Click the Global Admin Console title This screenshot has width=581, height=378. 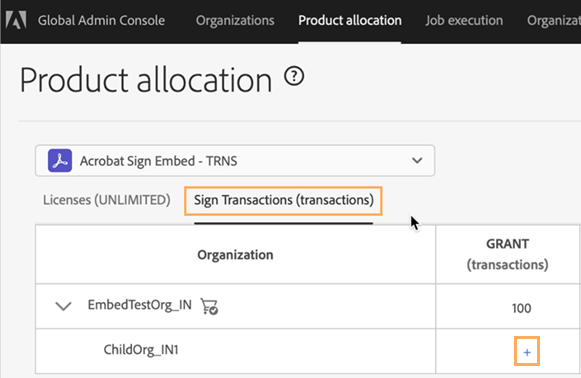(x=102, y=20)
